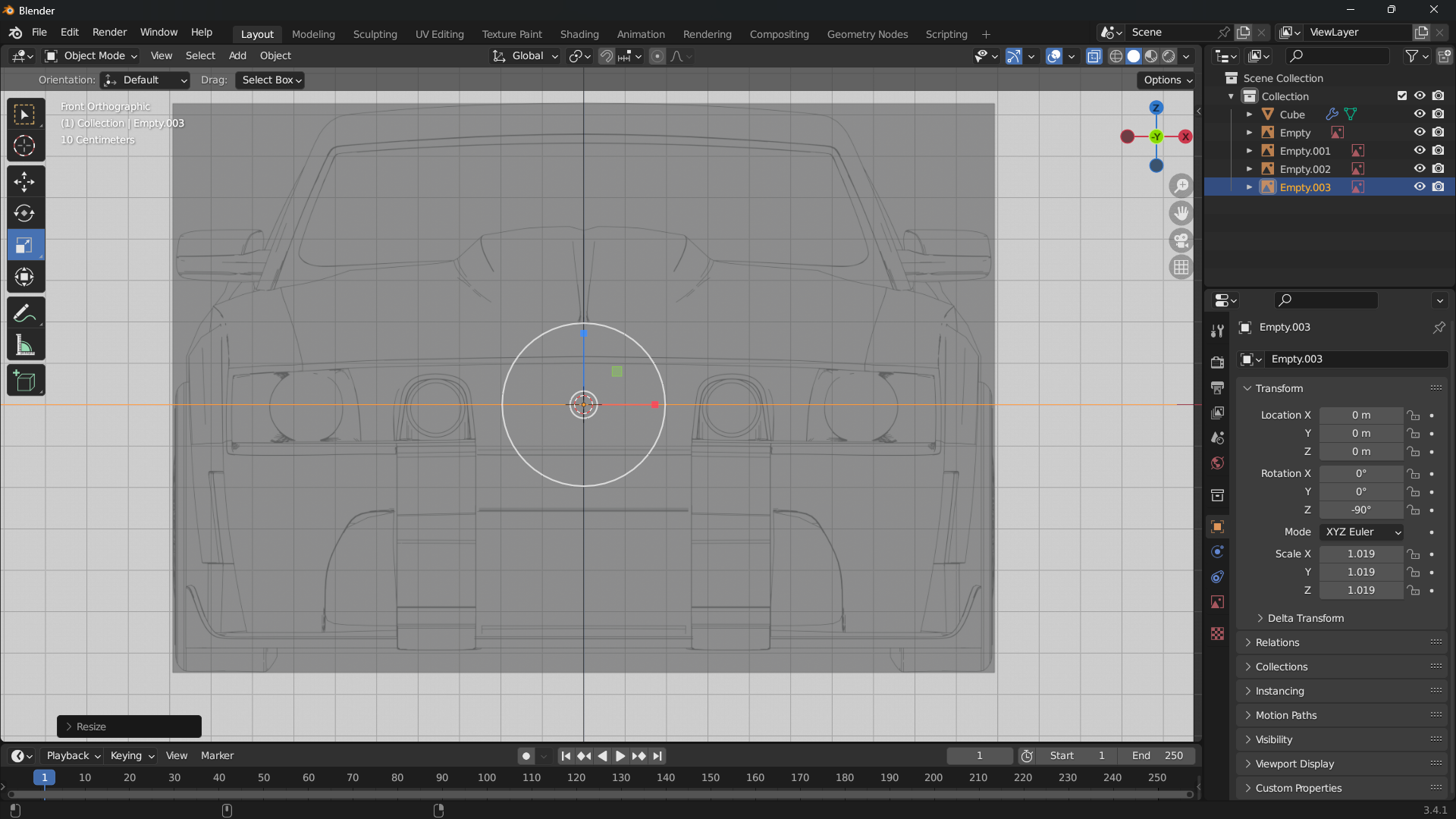The height and width of the screenshot is (819, 1456).
Task: Expand the Delta Transform section
Action: click(1304, 618)
